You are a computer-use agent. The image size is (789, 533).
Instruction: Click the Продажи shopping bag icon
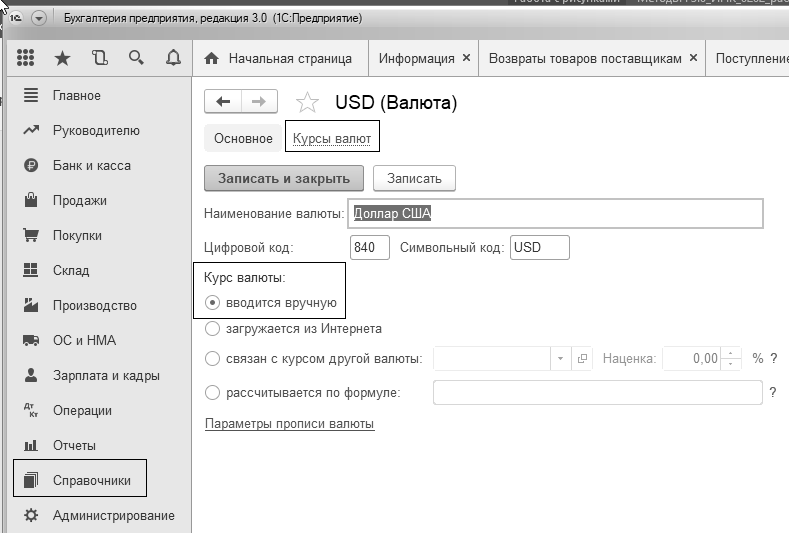tap(31, 200)
